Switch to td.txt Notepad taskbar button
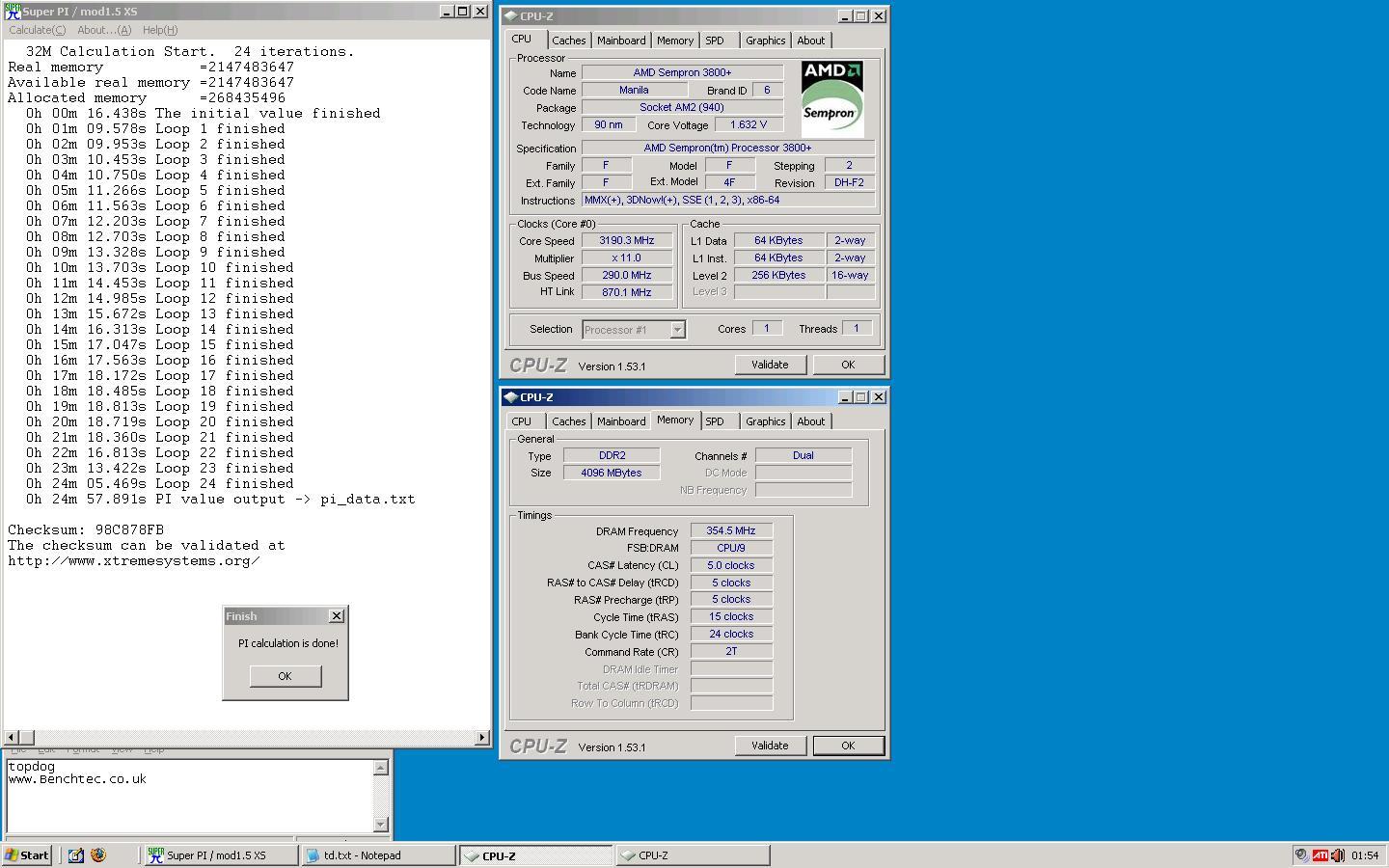The image size is (1389, 868). click(x=377, y=855)
